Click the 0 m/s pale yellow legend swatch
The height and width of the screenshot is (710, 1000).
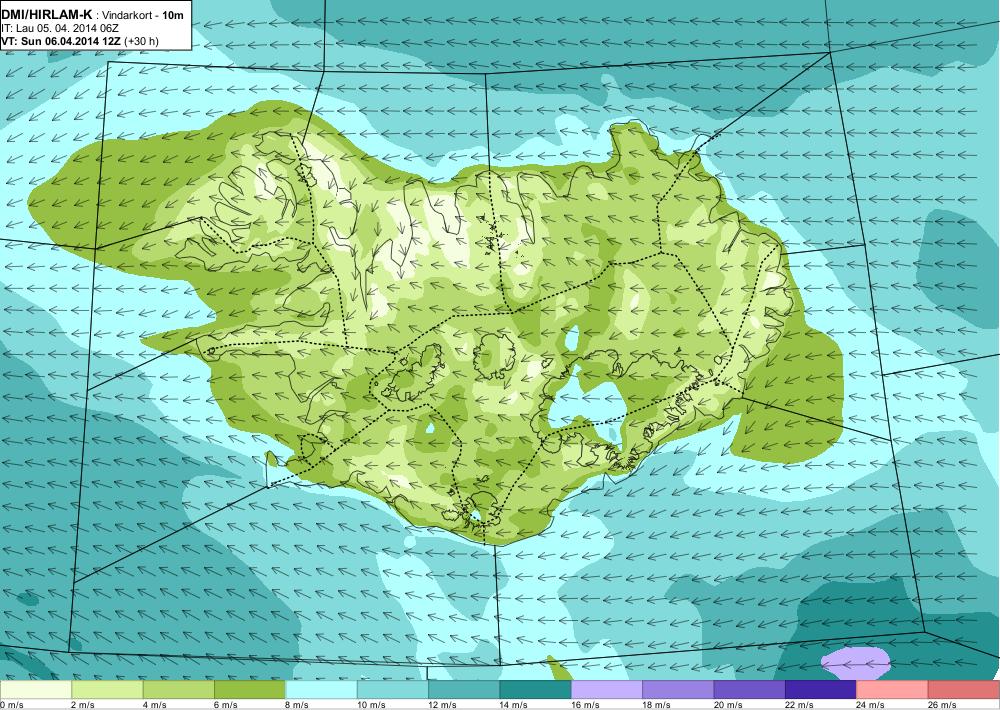click(36, 690)
